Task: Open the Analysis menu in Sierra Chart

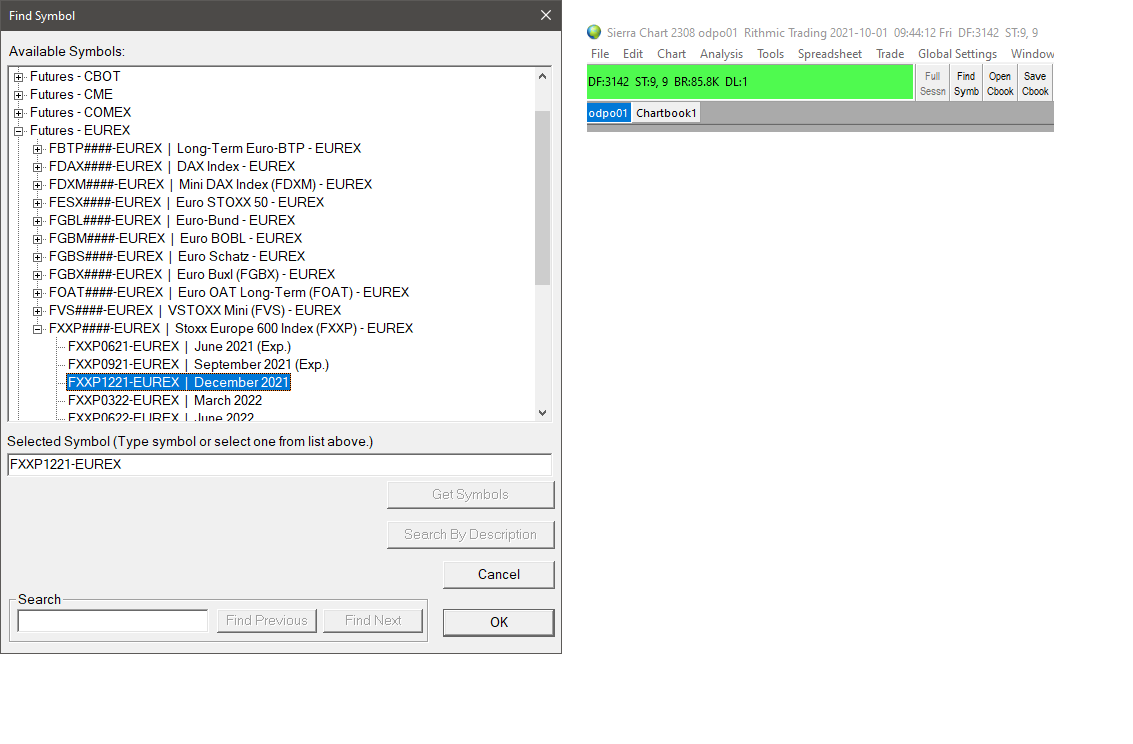Action: pos(721,54)
